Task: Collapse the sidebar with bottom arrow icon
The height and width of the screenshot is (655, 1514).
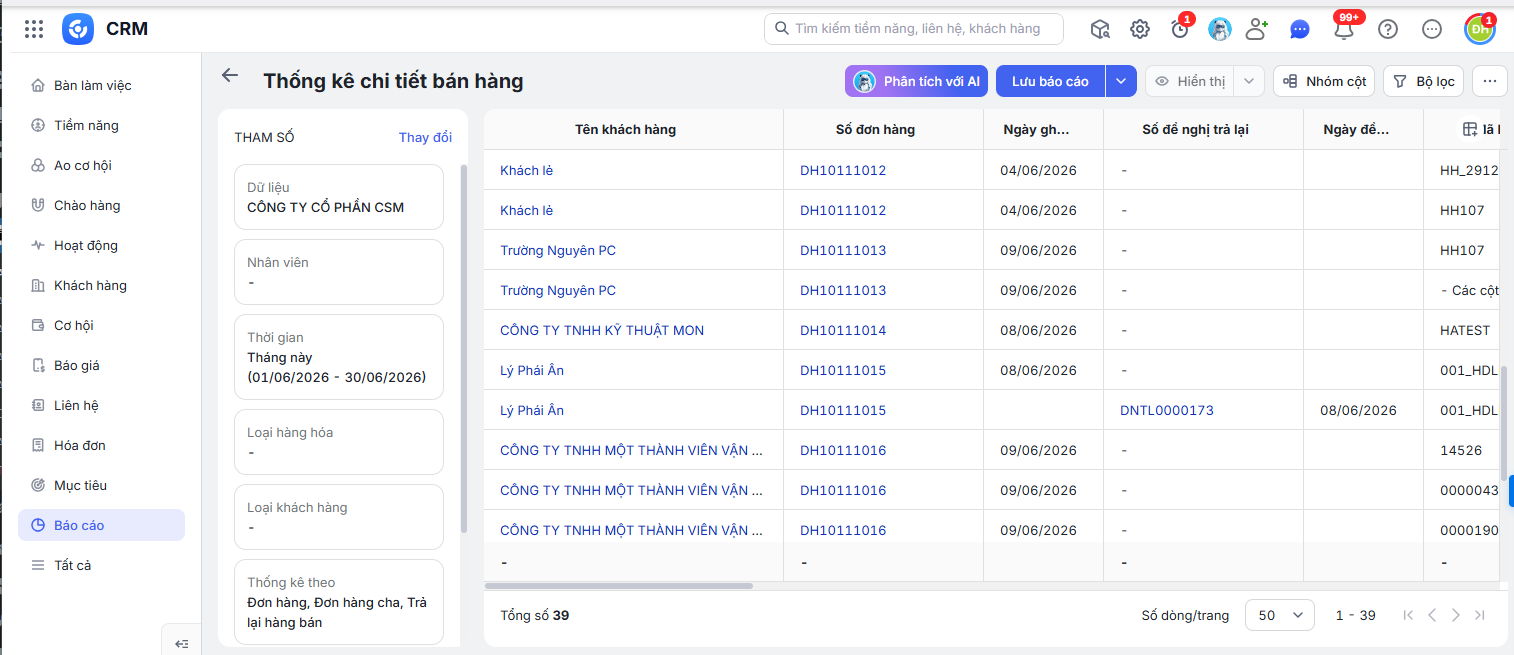Action: 181,643
